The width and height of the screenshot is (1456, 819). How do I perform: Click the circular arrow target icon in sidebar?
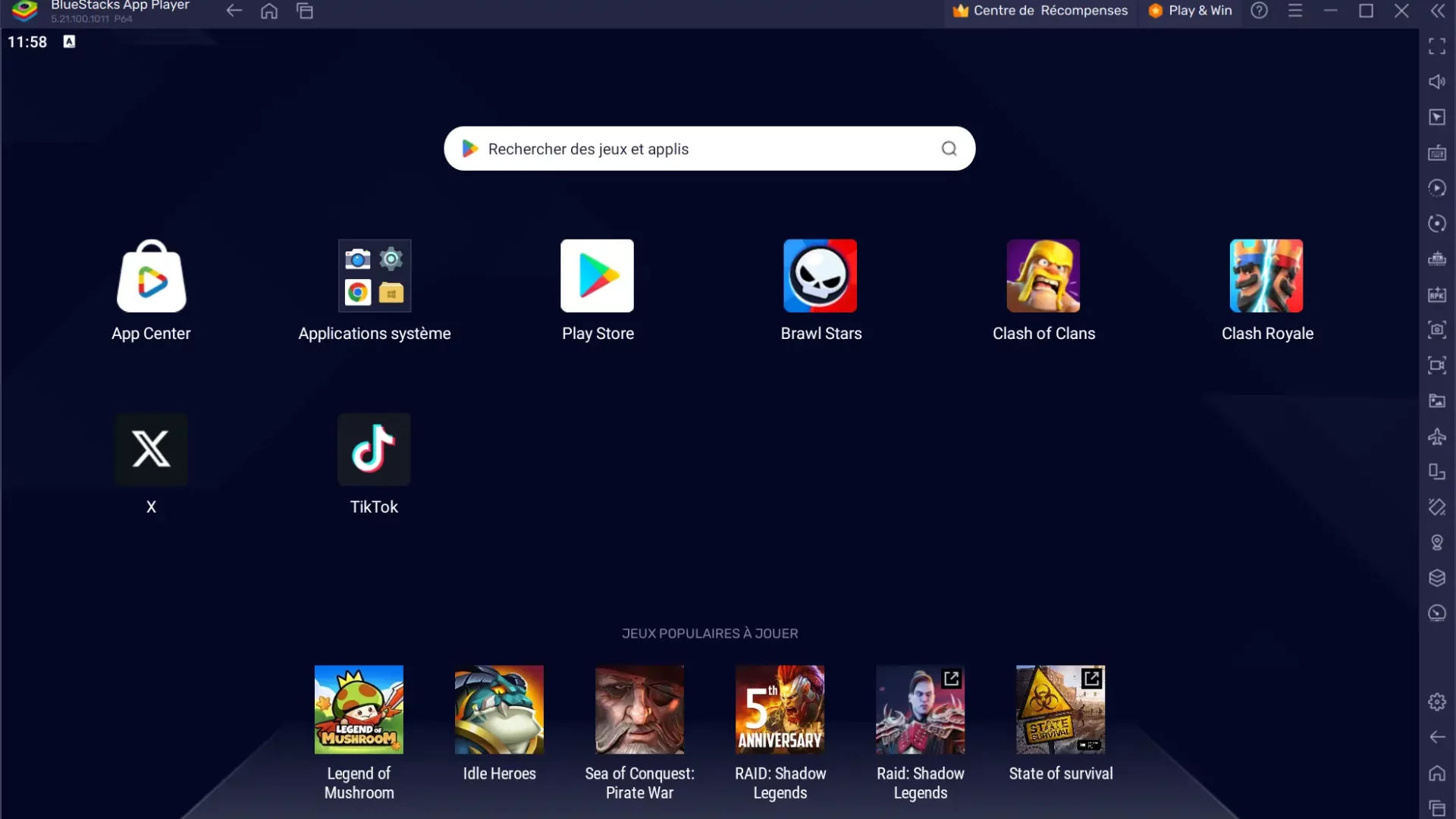(1437, 224)
